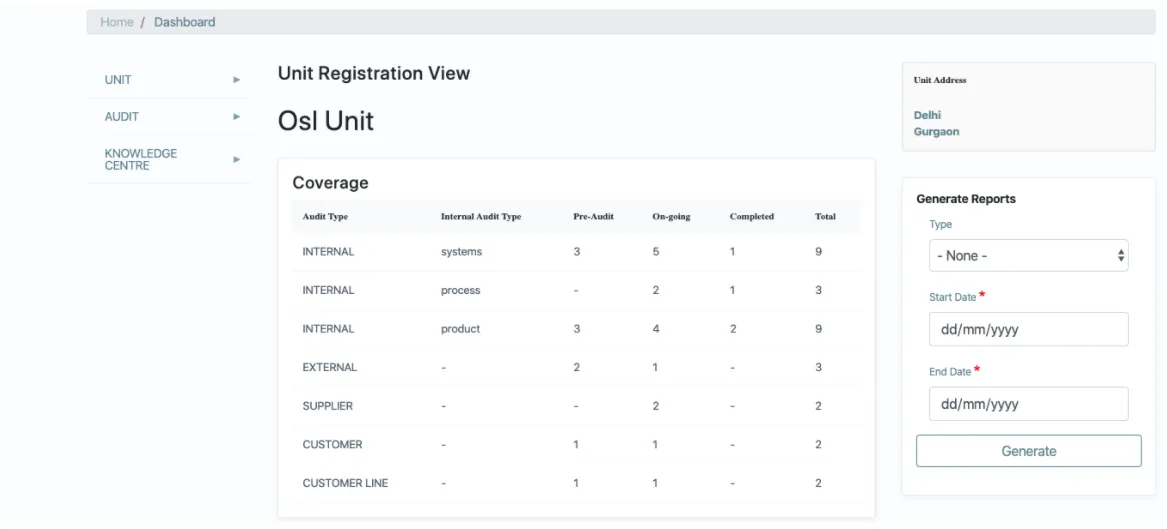Click the Delhi address link
This screenshot has width=1167, height=529.
(927, 115)
